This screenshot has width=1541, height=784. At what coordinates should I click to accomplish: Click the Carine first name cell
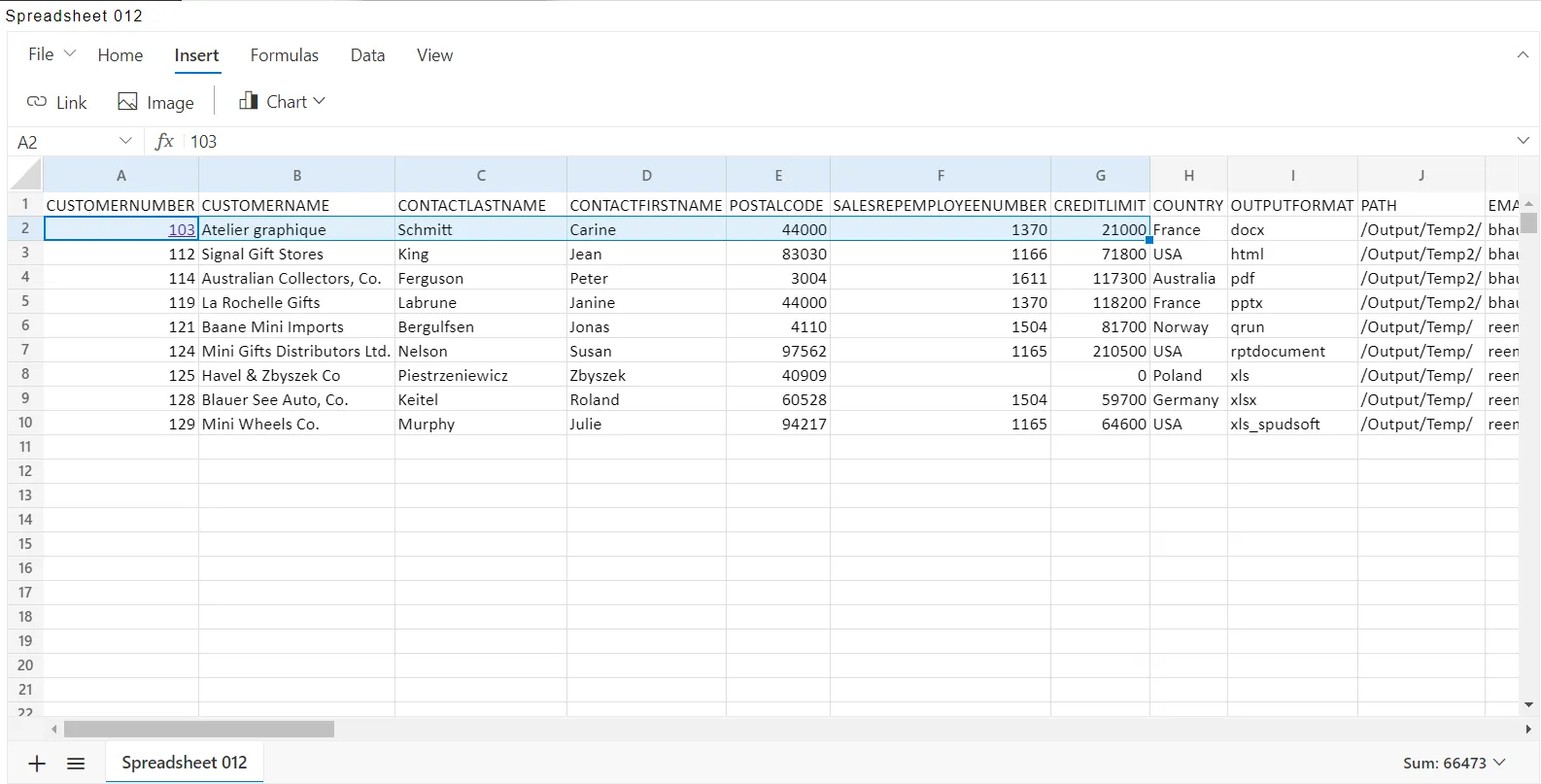646,229
